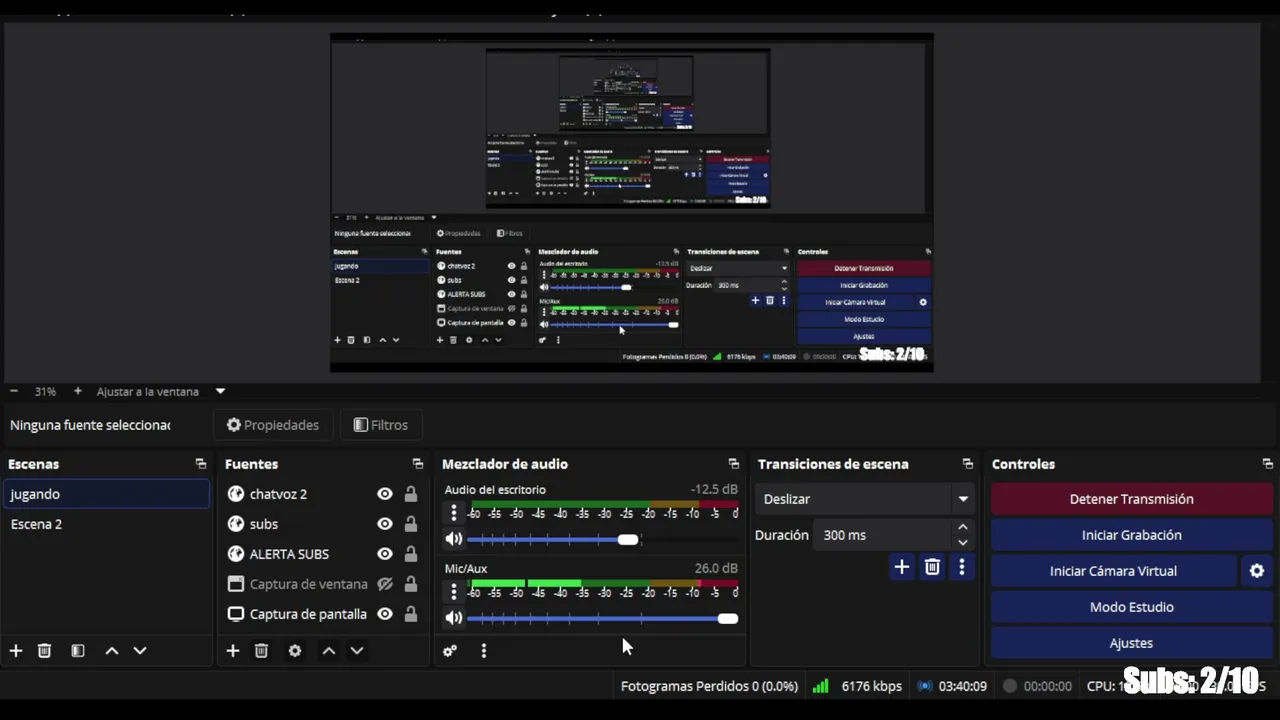Undock the Escenas panel
This screenshot has height=720, width=1280.
coord(200,464)
